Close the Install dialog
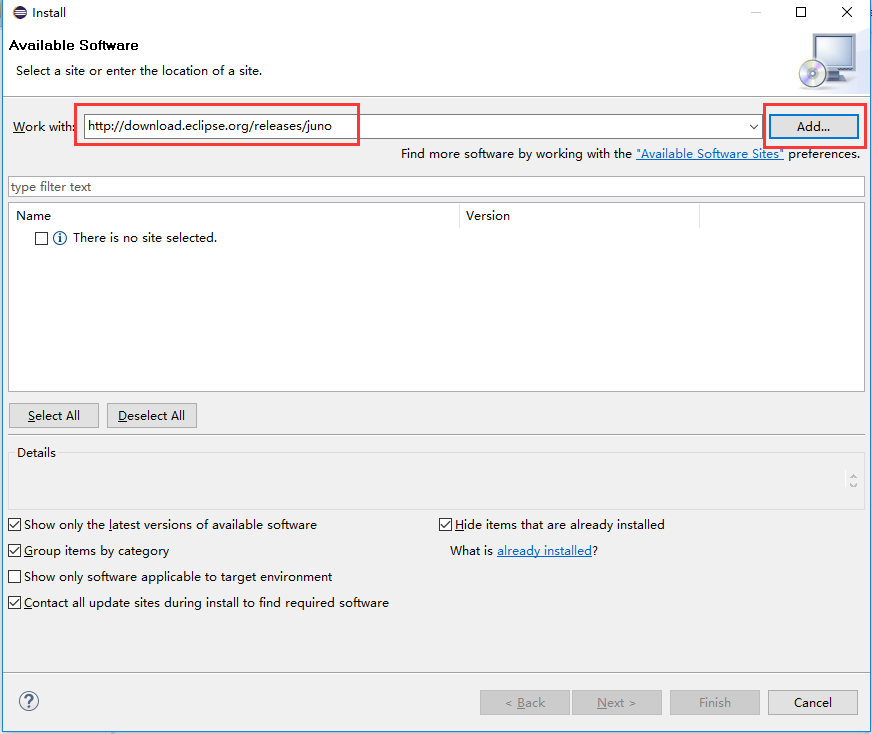 click(847, 12)
